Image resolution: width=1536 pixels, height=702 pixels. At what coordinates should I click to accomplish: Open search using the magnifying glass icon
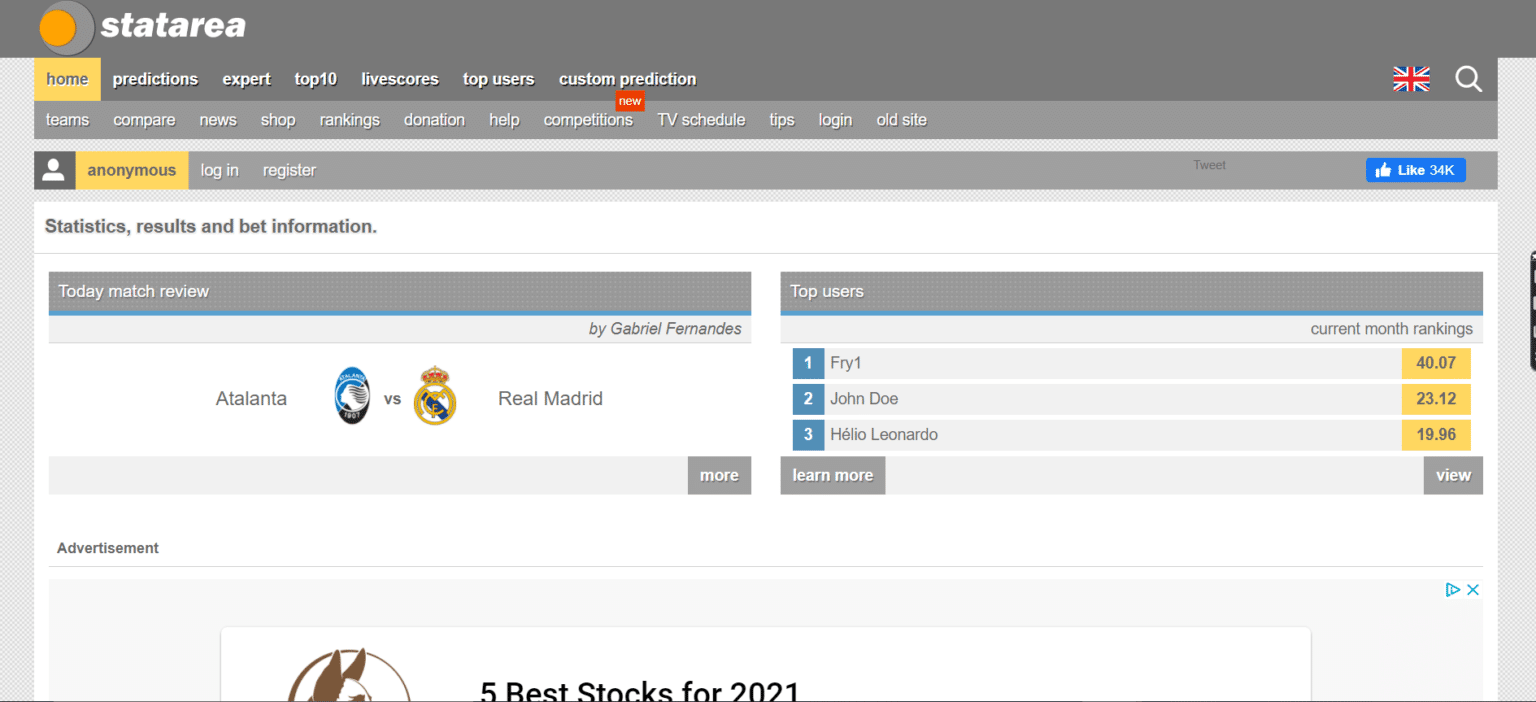[x=1468, y=78]
